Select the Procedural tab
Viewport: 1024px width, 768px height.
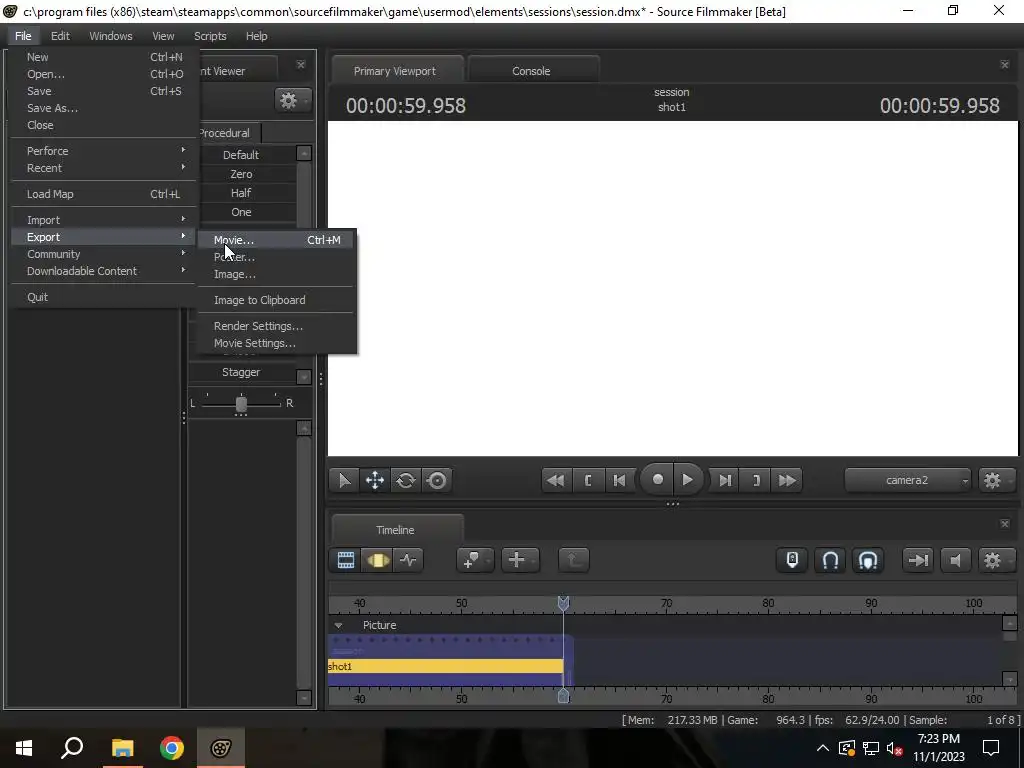coord(224,133)
